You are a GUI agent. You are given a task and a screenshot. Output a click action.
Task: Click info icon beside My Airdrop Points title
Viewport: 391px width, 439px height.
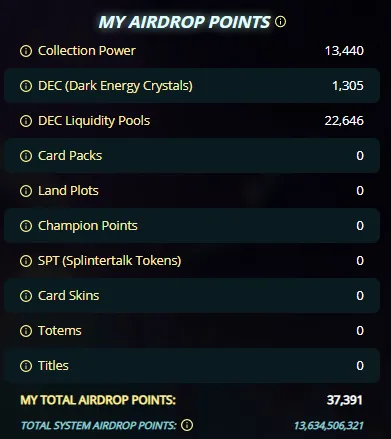coord(280,22)
